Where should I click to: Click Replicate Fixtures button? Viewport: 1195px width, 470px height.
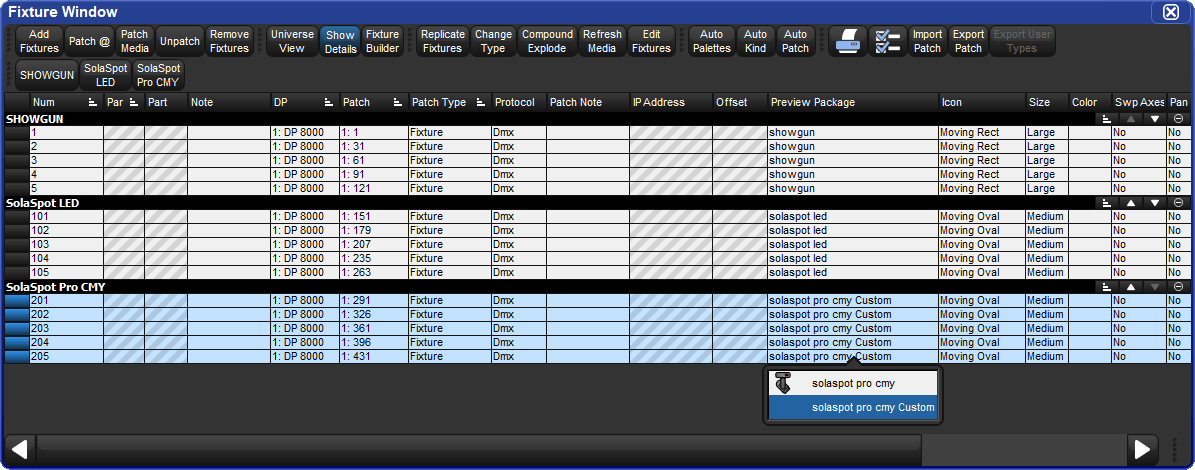pyautogui.click(x=443, y=42)
